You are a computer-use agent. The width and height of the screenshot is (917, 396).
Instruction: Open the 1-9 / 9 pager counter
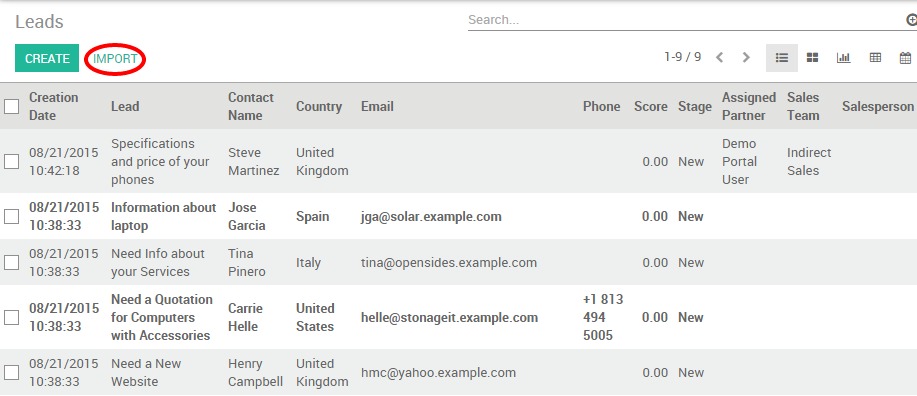point(682,57)
